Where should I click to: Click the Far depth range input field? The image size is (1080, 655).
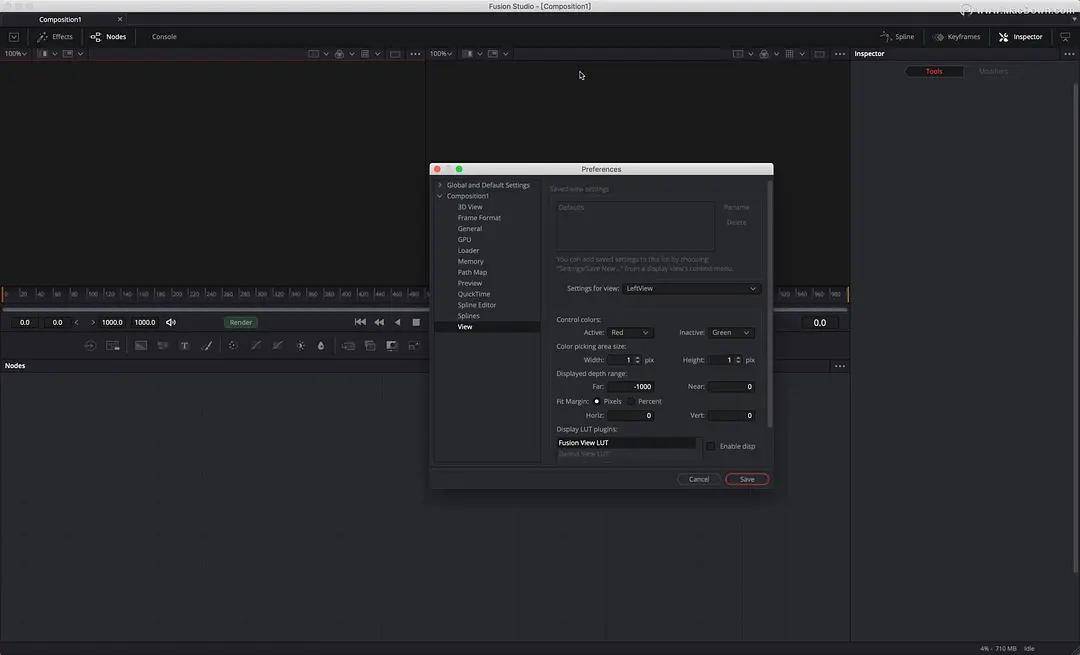[630, 387]
